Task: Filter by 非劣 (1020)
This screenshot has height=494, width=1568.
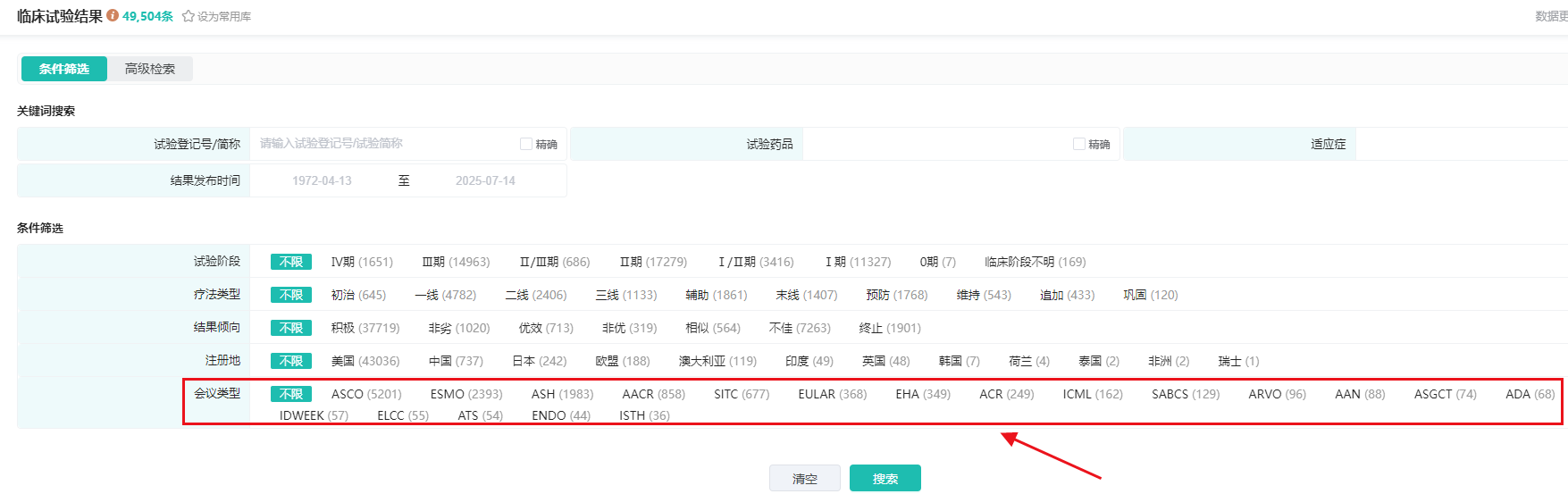Action: coord(459,328)
